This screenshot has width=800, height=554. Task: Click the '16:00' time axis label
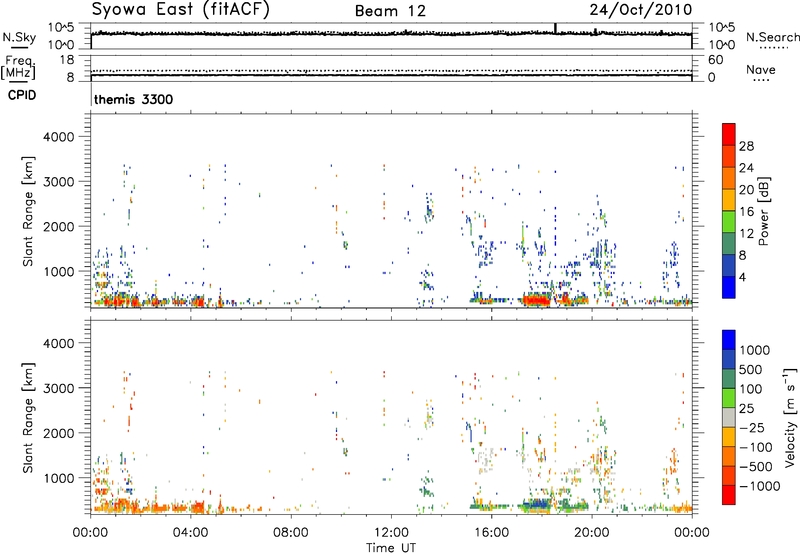[x=491, y=533]
